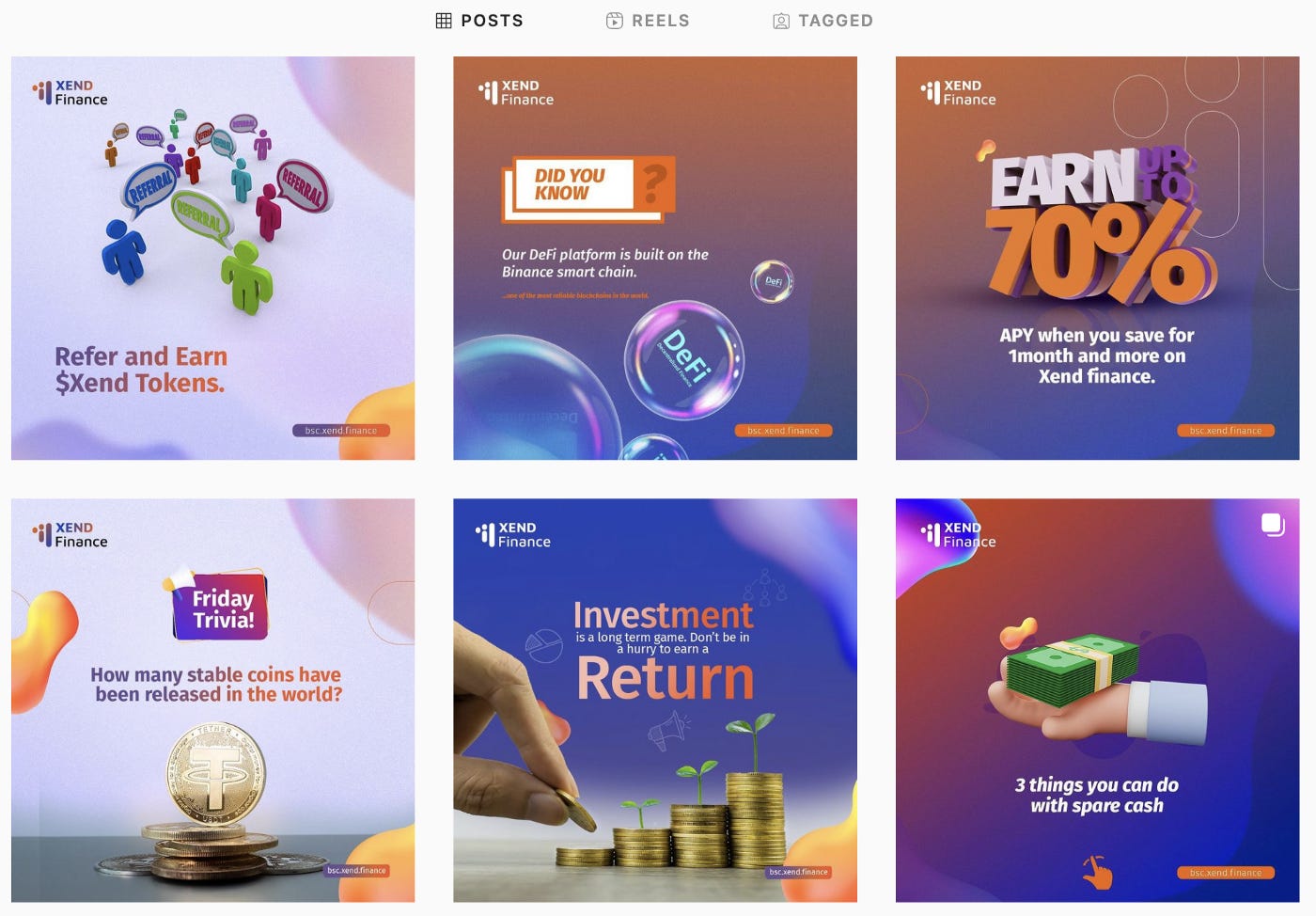Click the Tagged person icon
The image size is (1316, 916).
coord(781,21)
